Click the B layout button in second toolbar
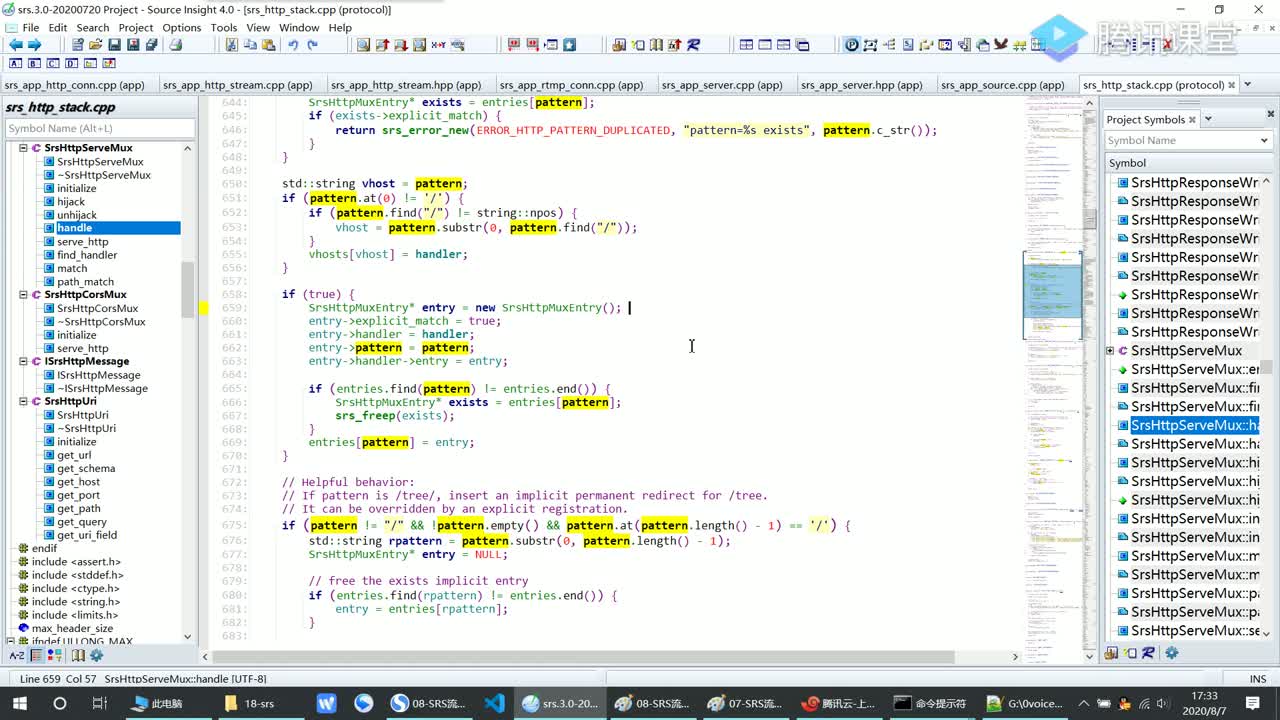 (x=34, y=64)
